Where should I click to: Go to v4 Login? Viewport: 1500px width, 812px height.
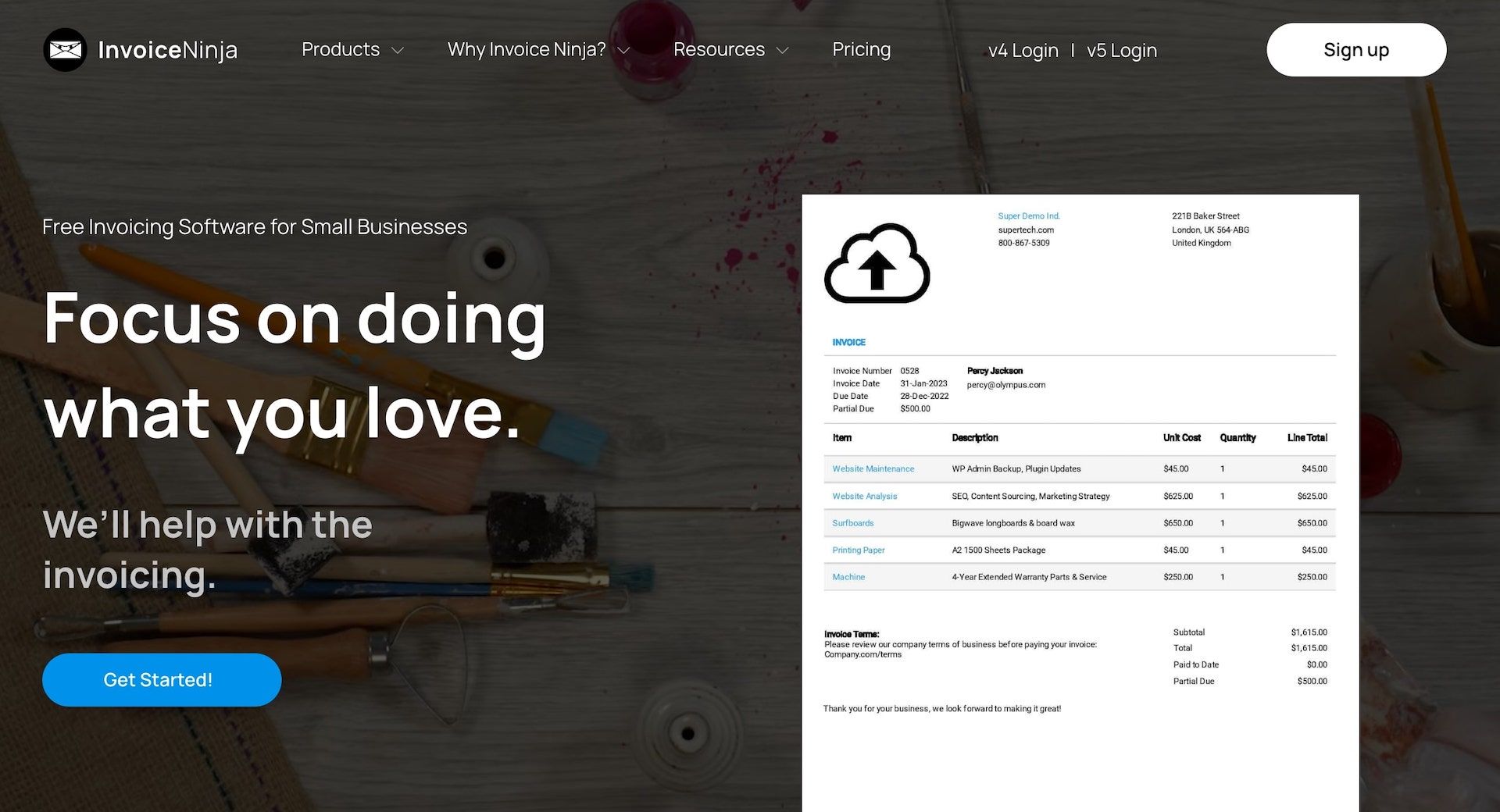(x=1023, y=51)
